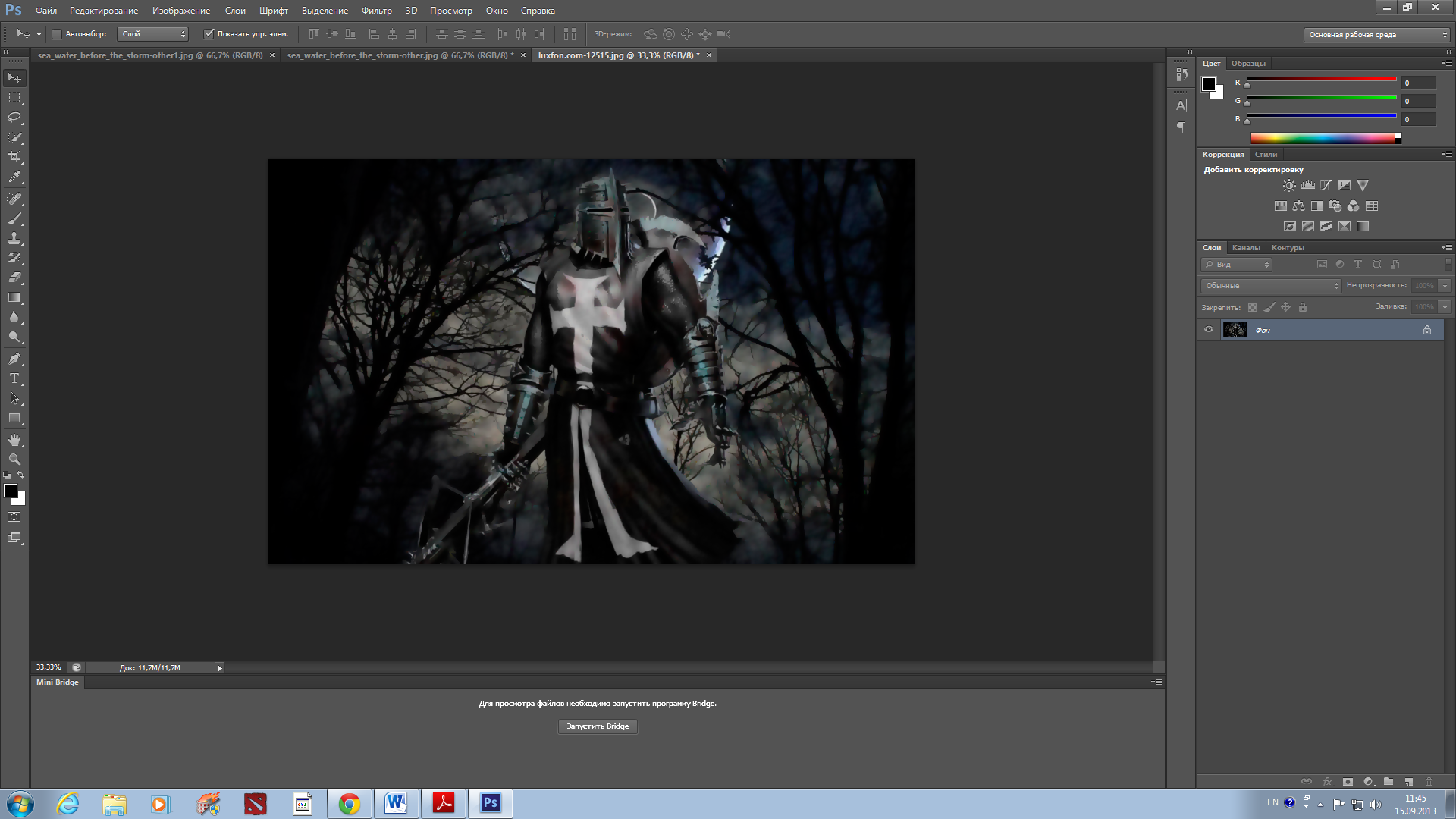Add Brightness/Contrast adjustment

[1289, 185]
